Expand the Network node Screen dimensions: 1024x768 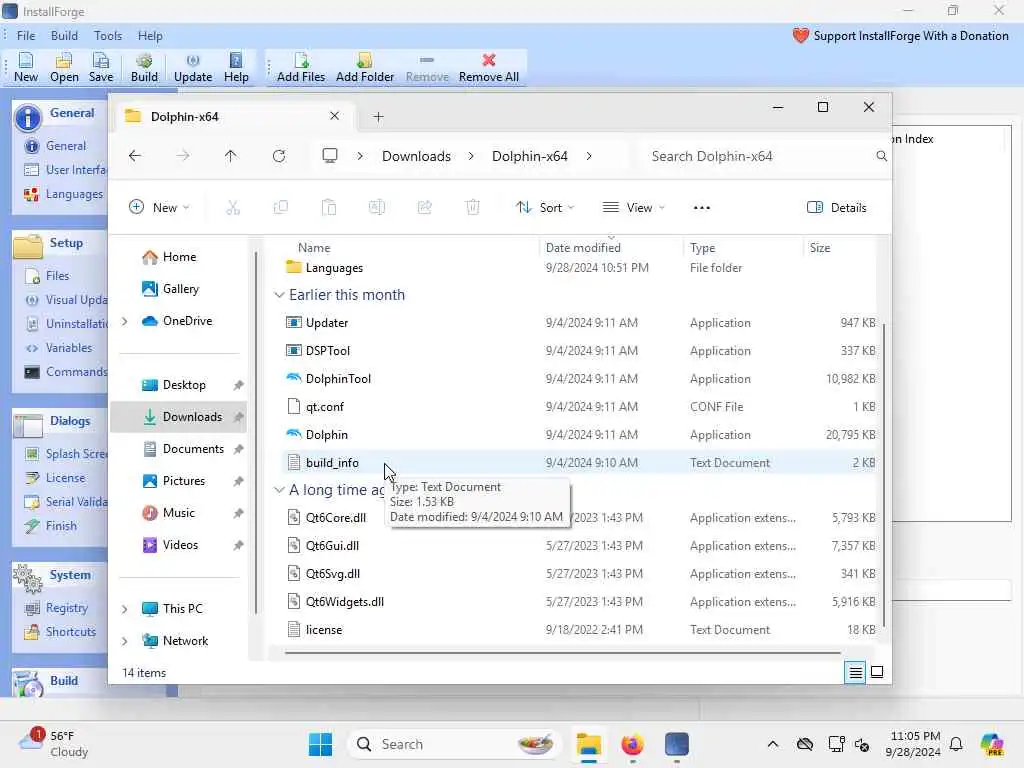(x=124, y=641)
